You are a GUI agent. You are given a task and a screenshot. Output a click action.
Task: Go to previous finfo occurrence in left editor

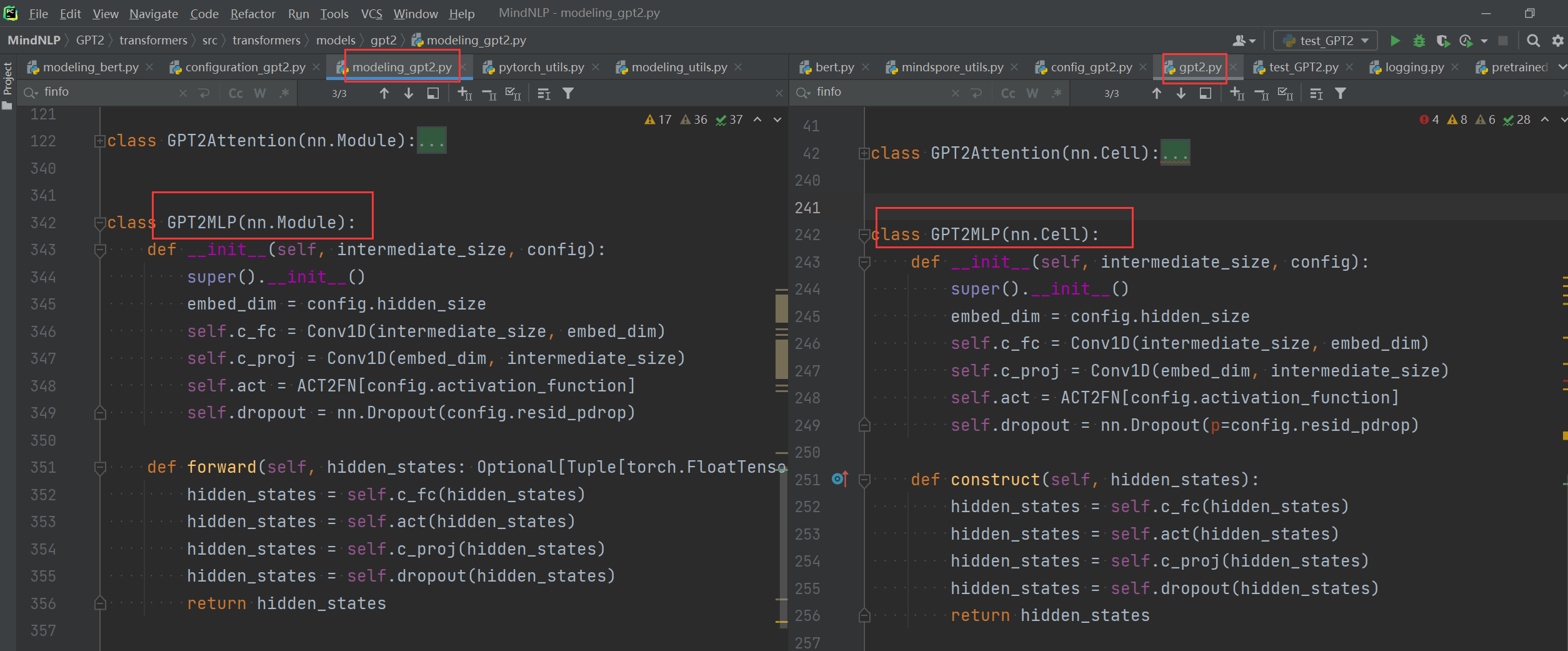(x=384, y=93)
